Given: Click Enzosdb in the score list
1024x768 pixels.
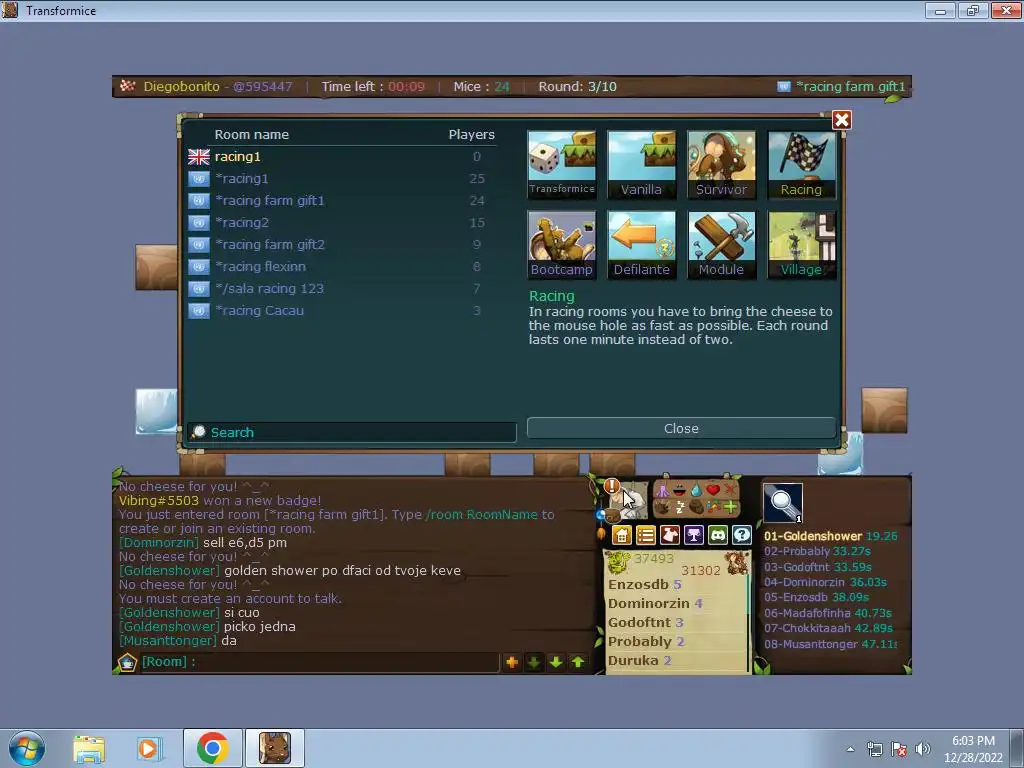Looking at the screenshot, I should 638,584.
